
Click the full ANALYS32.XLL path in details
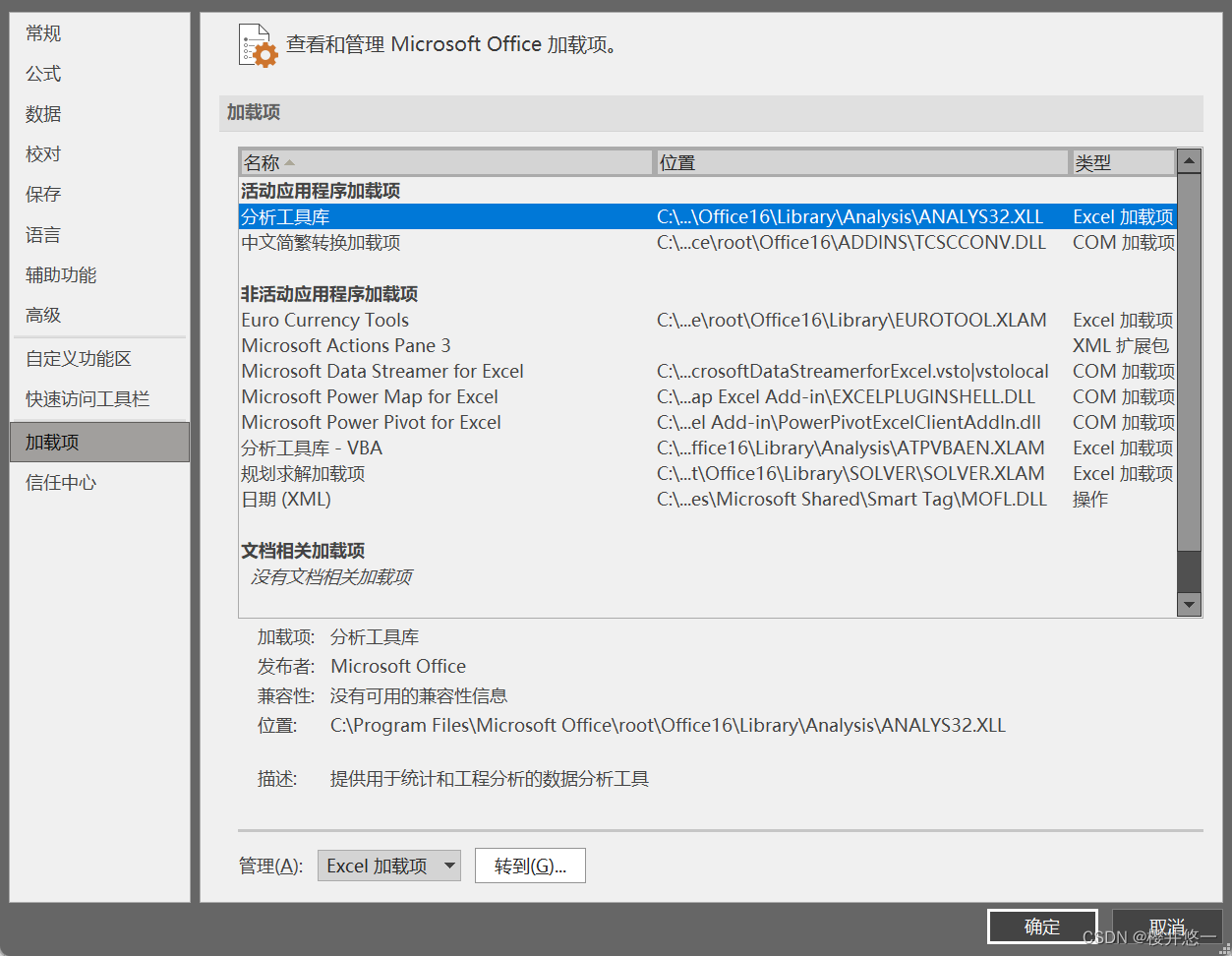pos(668,725)
